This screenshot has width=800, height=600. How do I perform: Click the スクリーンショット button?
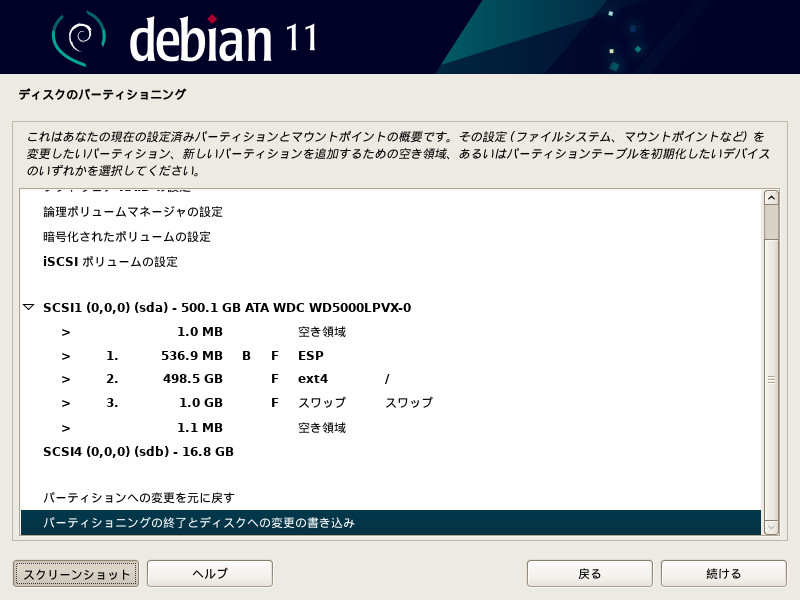pyautogui.click(x=76, y=574)
